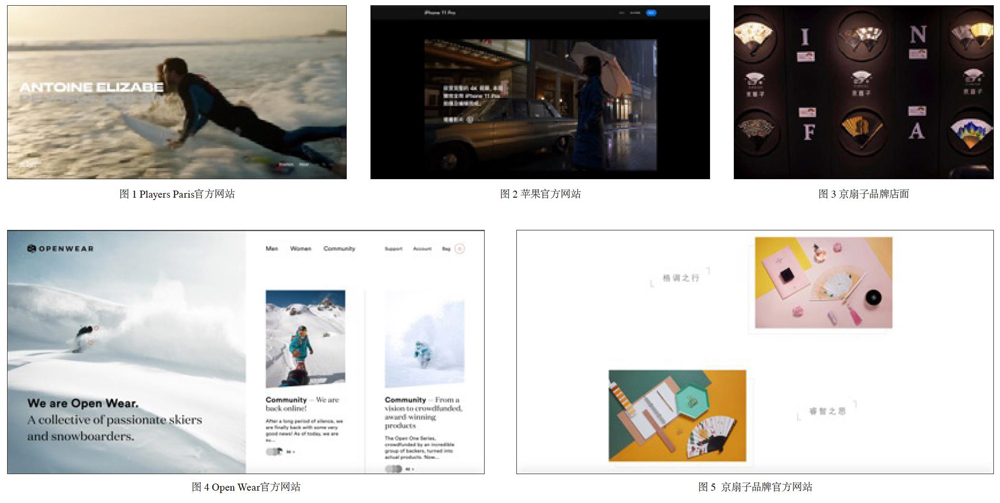Click the surfer hero image on Players Paris

click(x=177, y=92)
